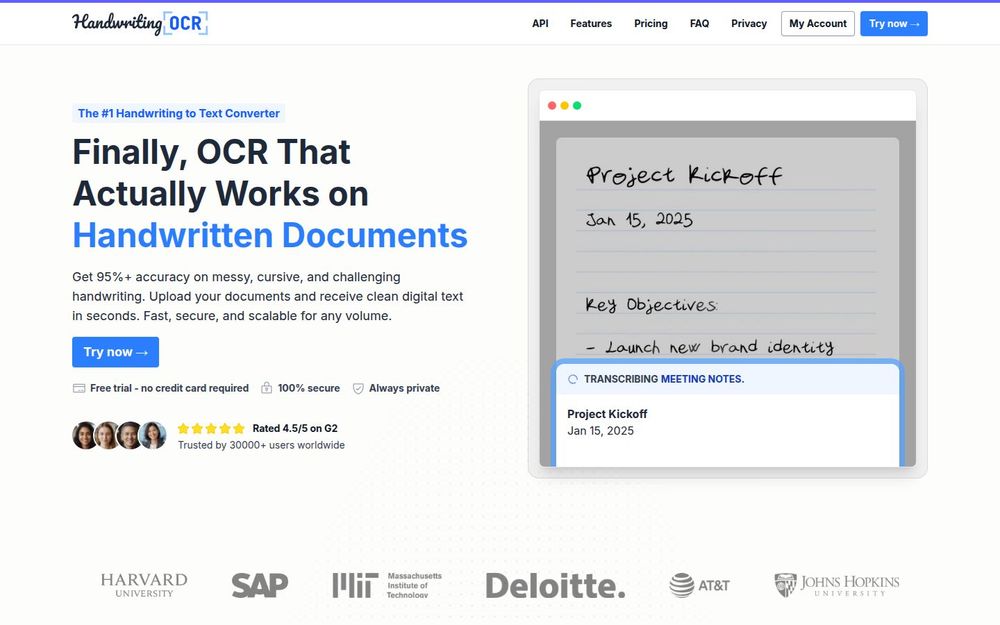Open the Privacy nav link

[749, 24]
